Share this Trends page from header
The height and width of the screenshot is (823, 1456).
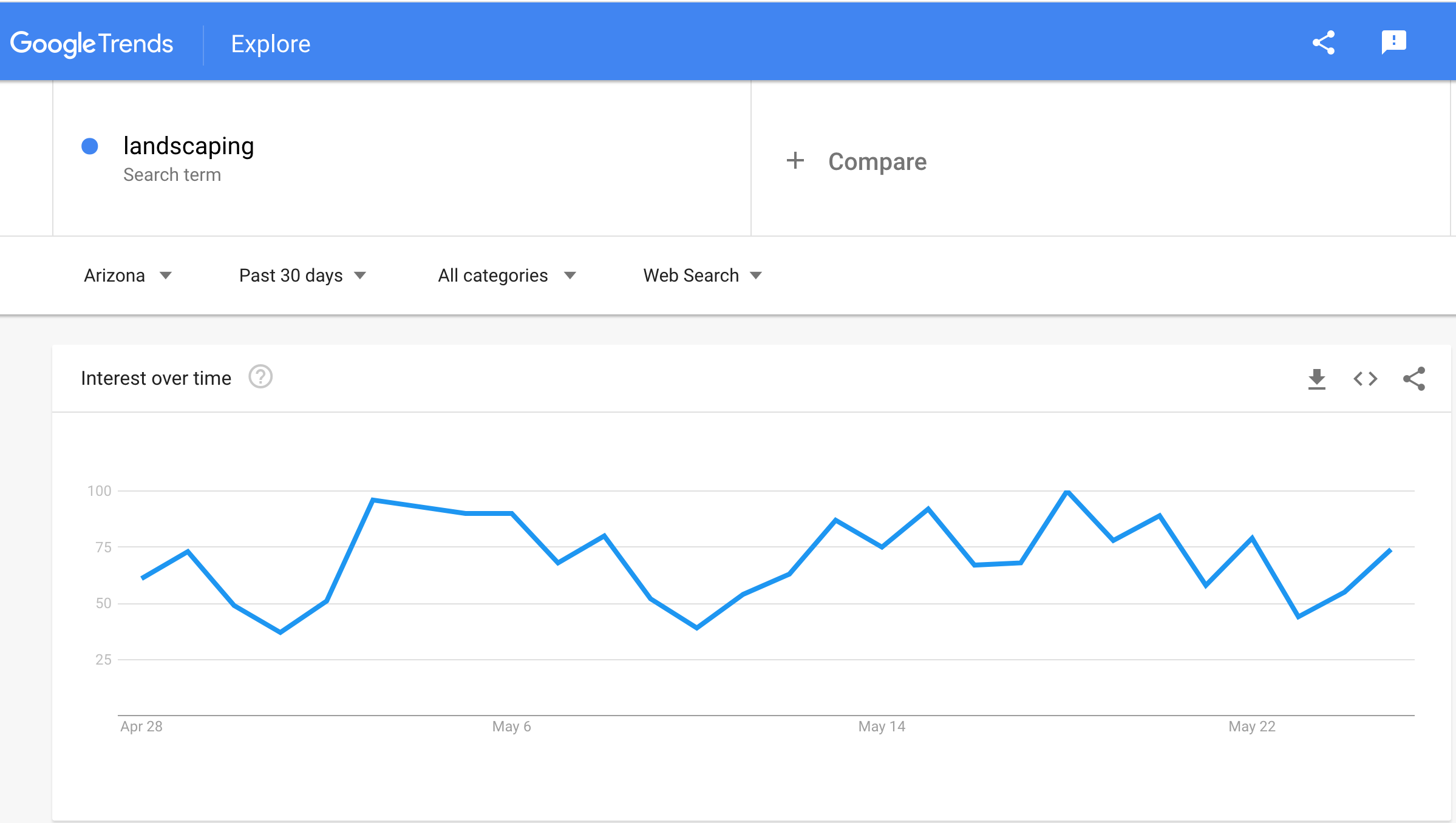tap(1324, 43)
